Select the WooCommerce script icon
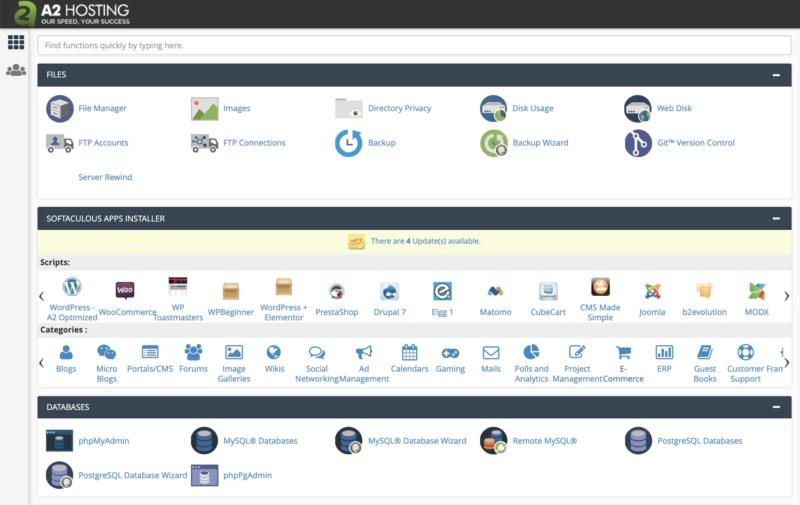The width and height of the screenshot is (800, 505). [125, 290]
